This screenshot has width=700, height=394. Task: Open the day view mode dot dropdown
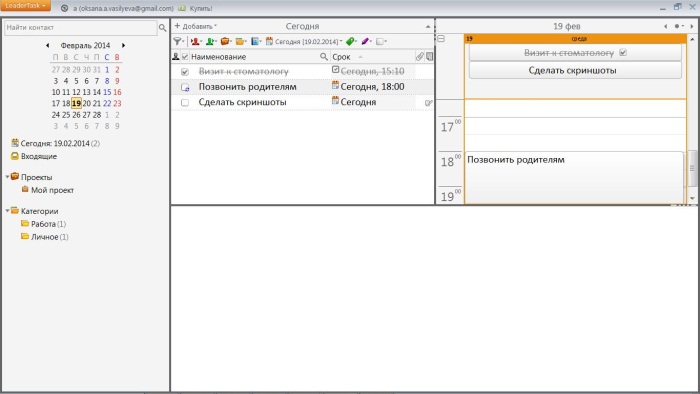(679, 26)
